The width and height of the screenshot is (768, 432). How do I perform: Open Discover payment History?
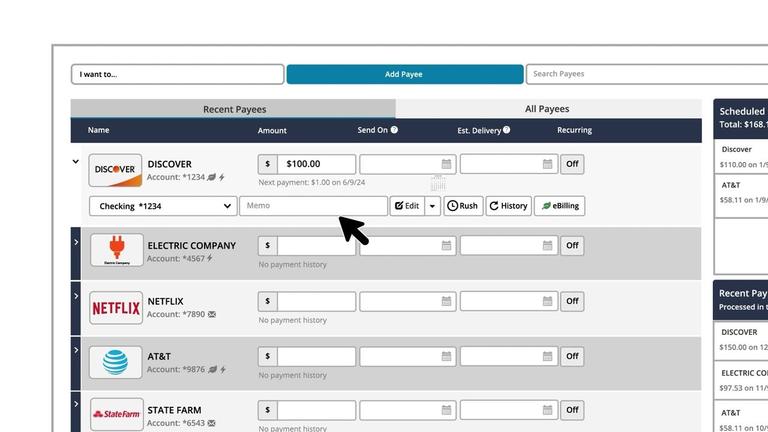[x=508, y=206]
